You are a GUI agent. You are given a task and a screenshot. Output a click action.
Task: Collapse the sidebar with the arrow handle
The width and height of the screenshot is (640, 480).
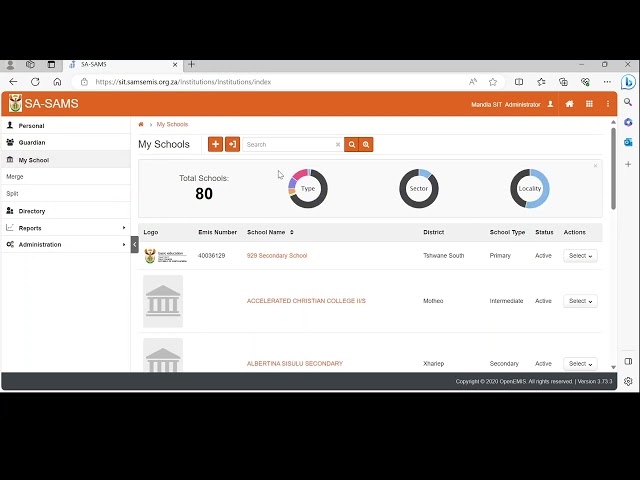point(135,244)
